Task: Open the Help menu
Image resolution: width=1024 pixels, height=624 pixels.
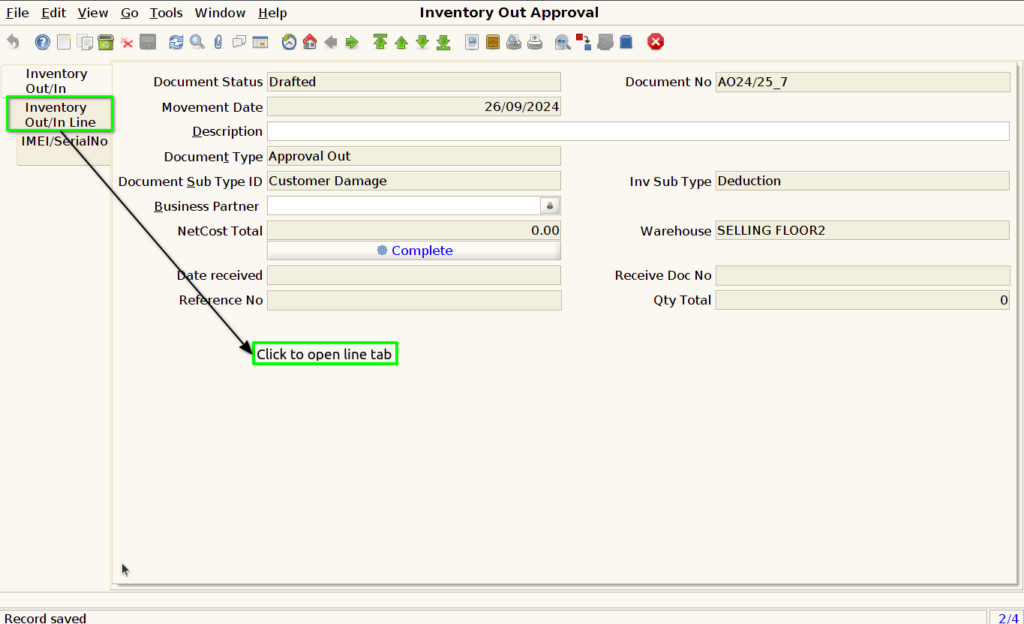Action: (272, 12)
